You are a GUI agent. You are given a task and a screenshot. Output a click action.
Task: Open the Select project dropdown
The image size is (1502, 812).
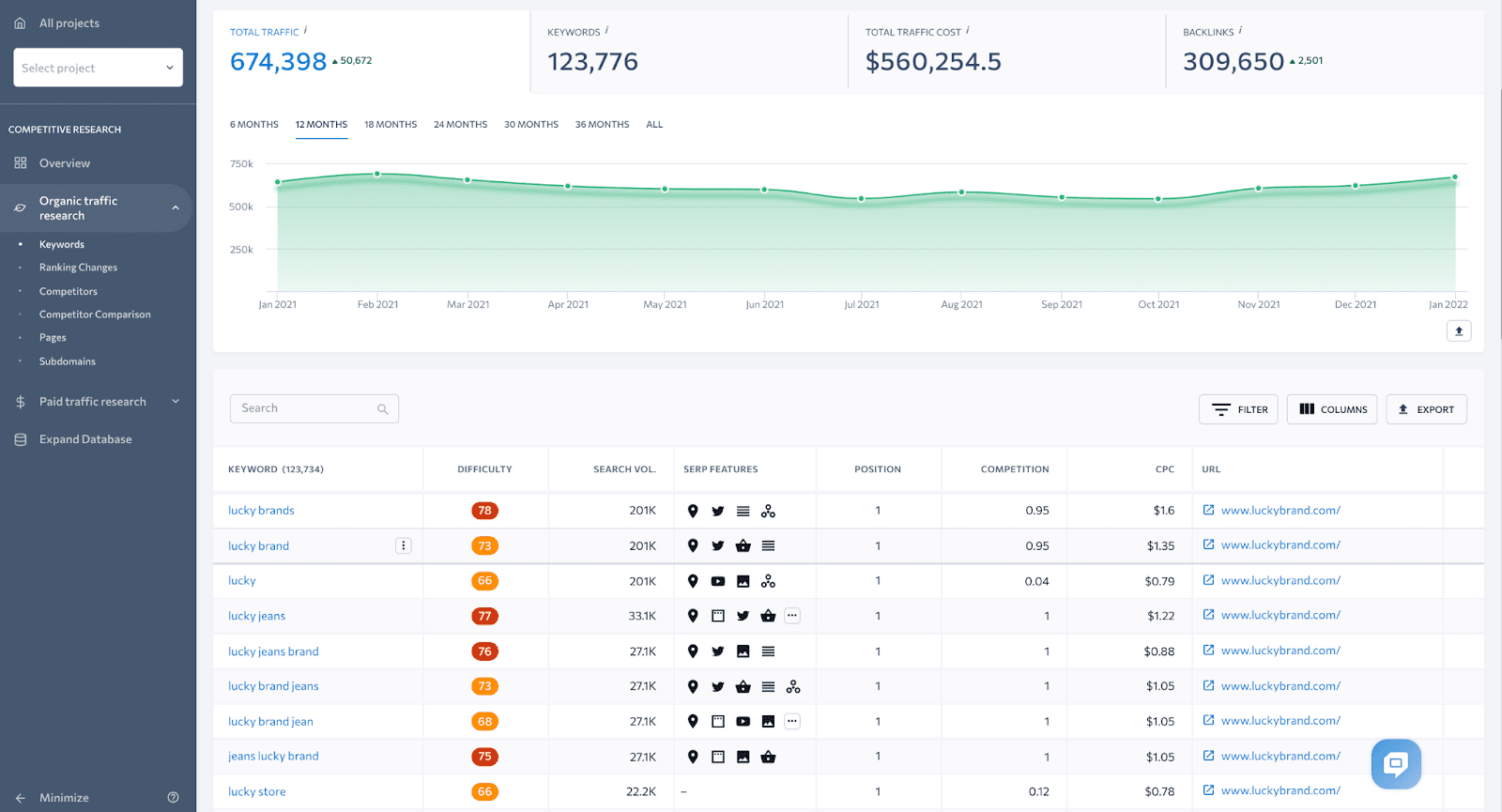click(98, 68)
